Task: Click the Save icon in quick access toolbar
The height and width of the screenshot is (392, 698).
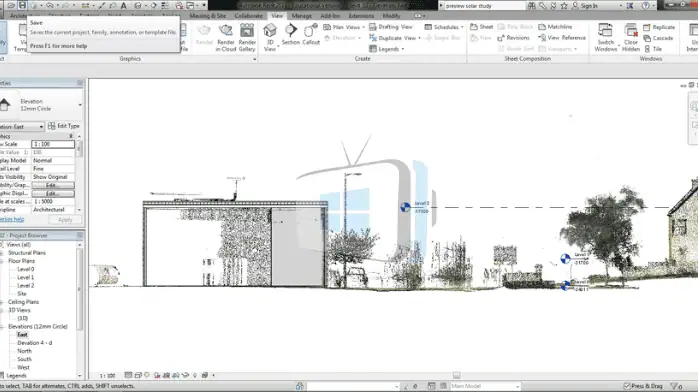Action: [x=22, y=5]
